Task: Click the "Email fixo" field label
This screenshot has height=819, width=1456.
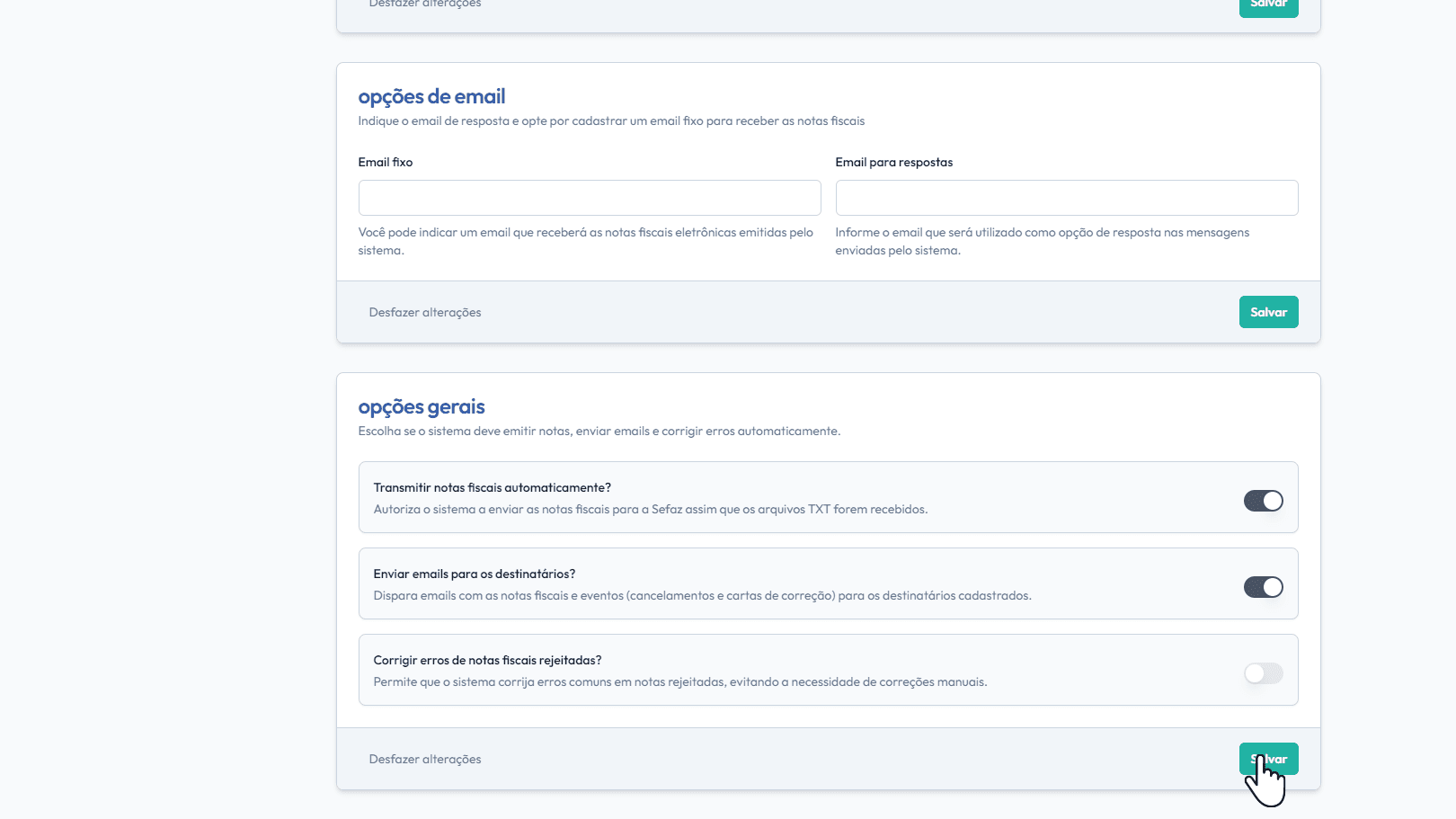Action: 386,162
